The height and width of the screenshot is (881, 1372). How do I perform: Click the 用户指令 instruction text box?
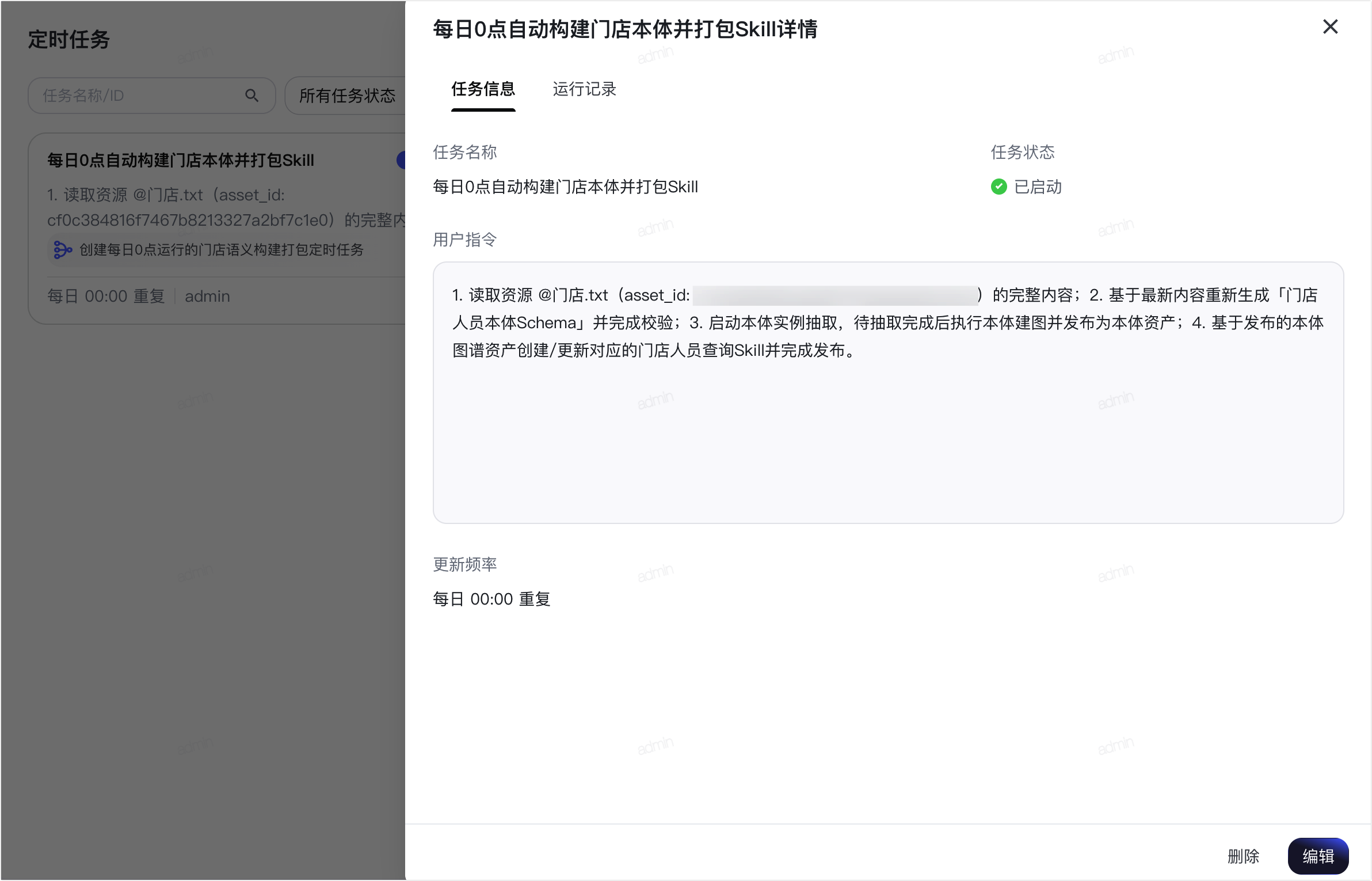point(888,393)
